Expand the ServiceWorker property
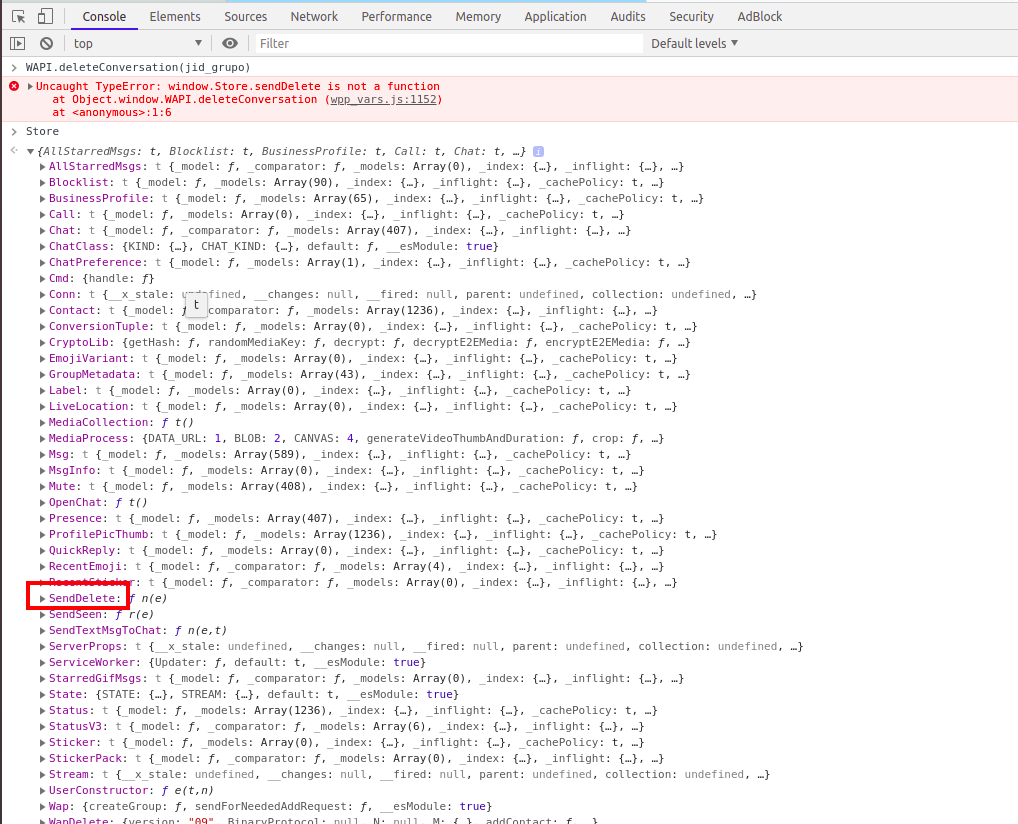1018x824 pixels. [x=43, y=663]
